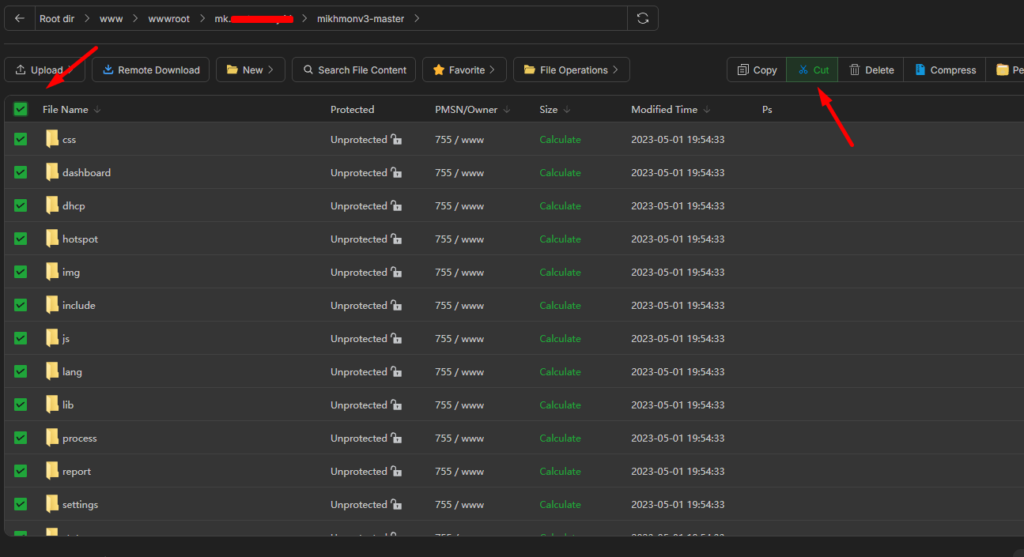Click the lock icon in hotspot row
1024x557 pixels.
click(x=396, y=239)
